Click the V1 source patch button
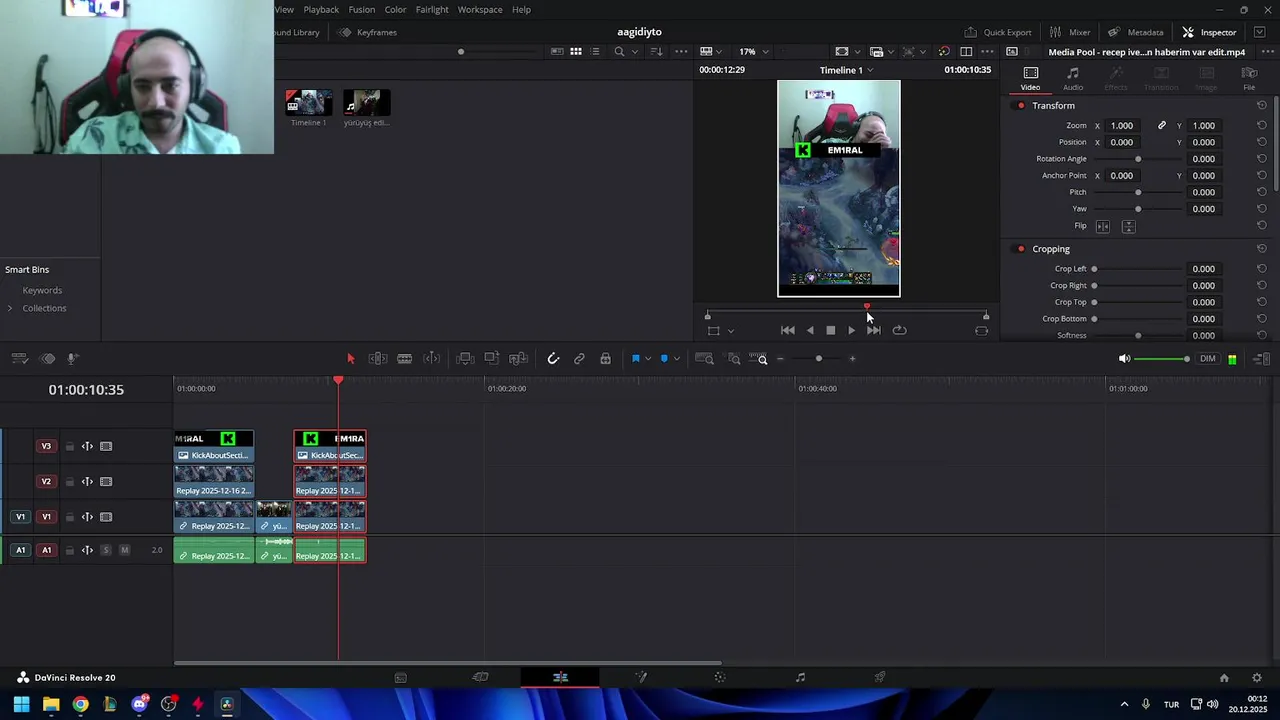This screenshot has width=1280, height=720. [20, 517]
